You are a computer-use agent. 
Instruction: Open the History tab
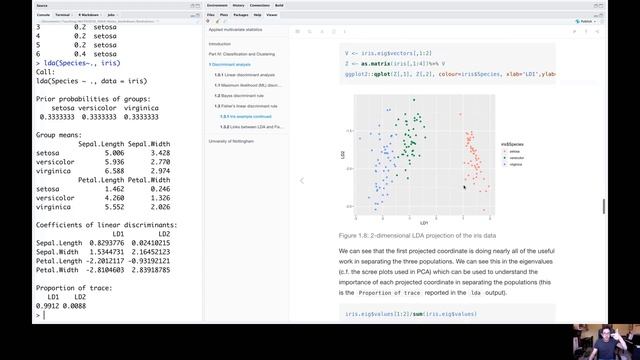238,5
